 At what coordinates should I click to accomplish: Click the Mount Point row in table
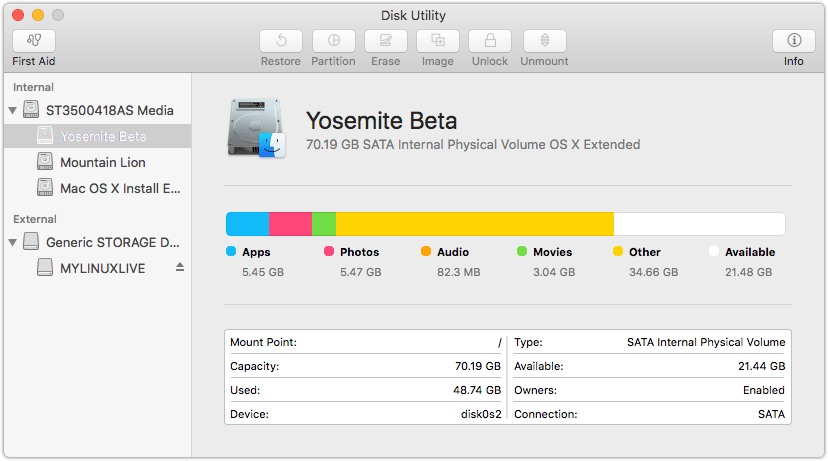(365, 342)
